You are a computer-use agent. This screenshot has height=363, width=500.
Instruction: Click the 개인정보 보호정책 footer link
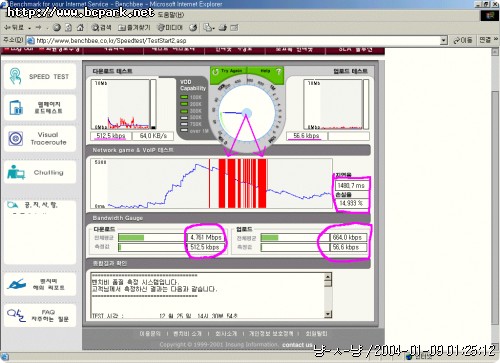pos(271,333)
